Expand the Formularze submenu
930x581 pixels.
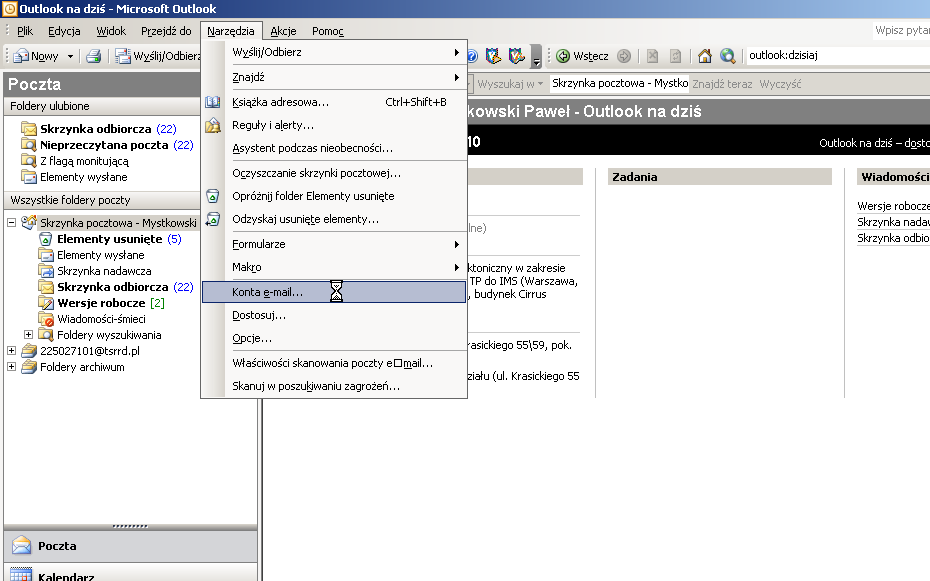pos(334,244)
